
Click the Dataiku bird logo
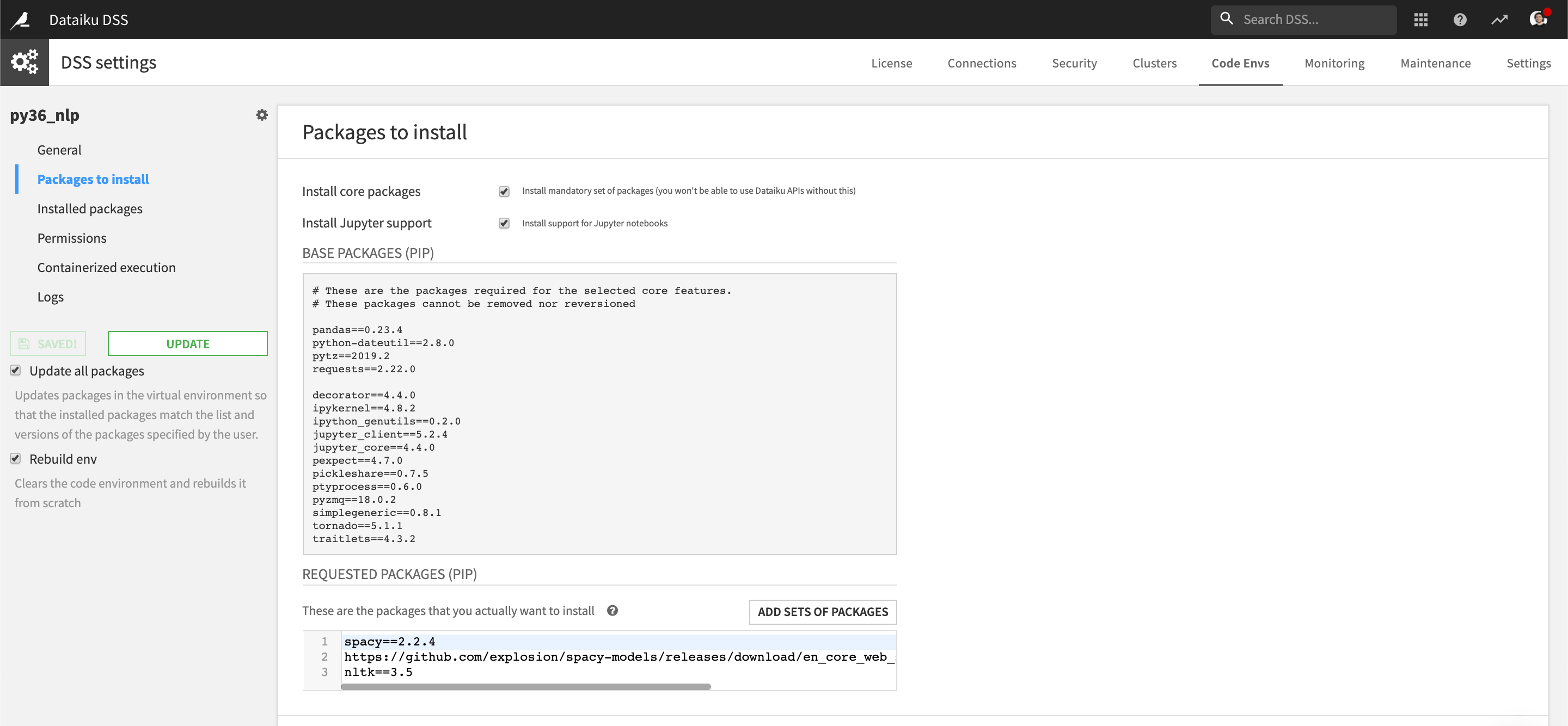pos(21,20)
